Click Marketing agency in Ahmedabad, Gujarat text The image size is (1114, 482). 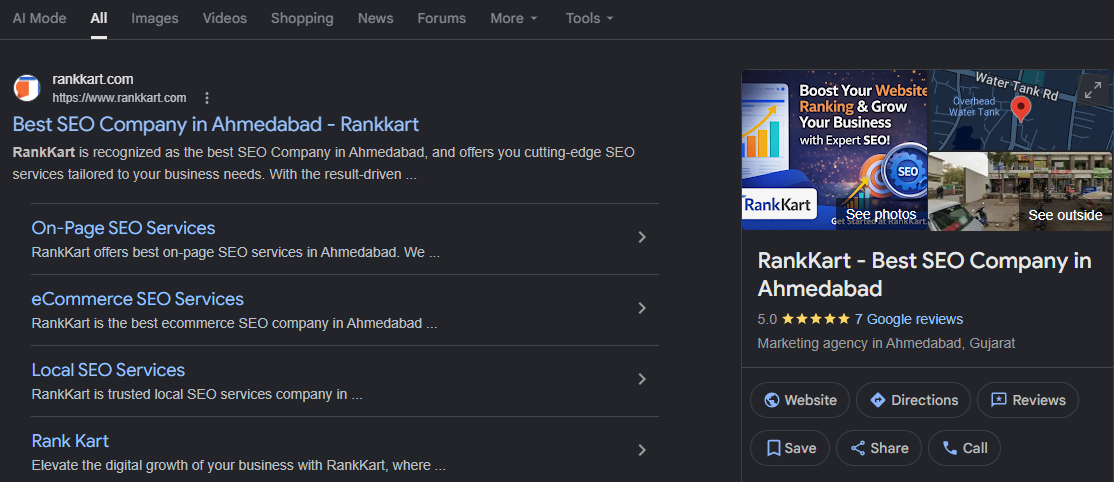coord(886,343)
